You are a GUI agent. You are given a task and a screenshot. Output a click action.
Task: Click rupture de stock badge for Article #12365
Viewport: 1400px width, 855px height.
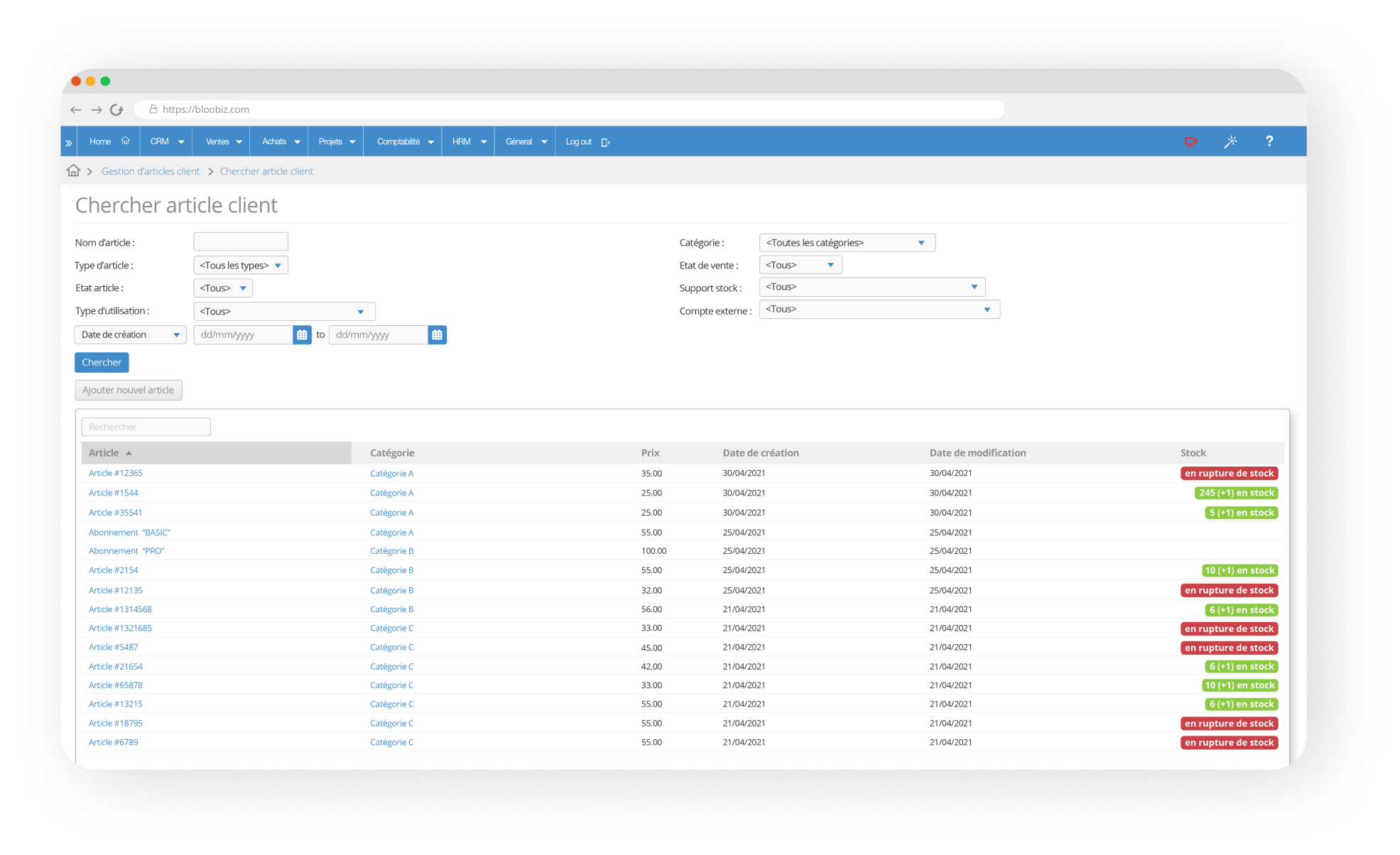[x=1230, y=473]
